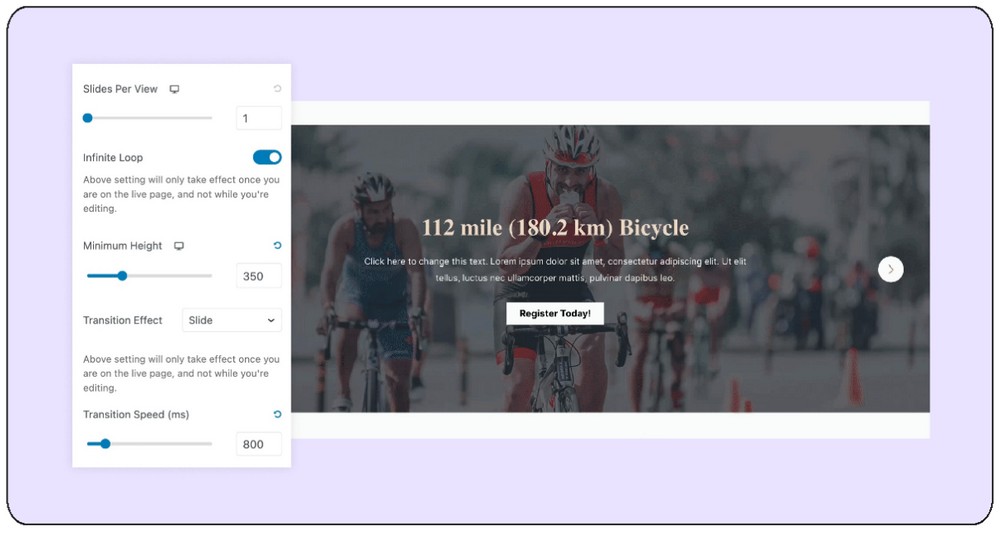Reset the Slides Per View setting

tap(277, 89)
